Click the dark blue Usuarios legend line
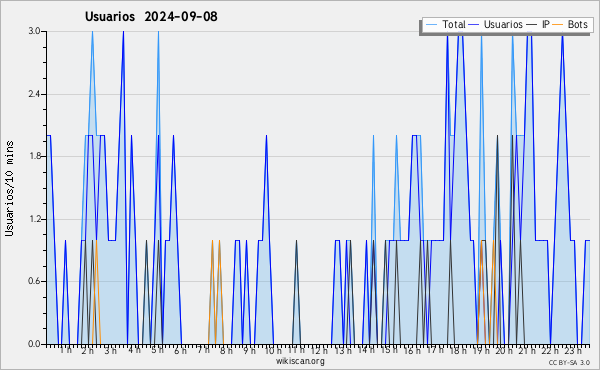The height and width of the screenshot is (370, 600). [x=474, y=25]
